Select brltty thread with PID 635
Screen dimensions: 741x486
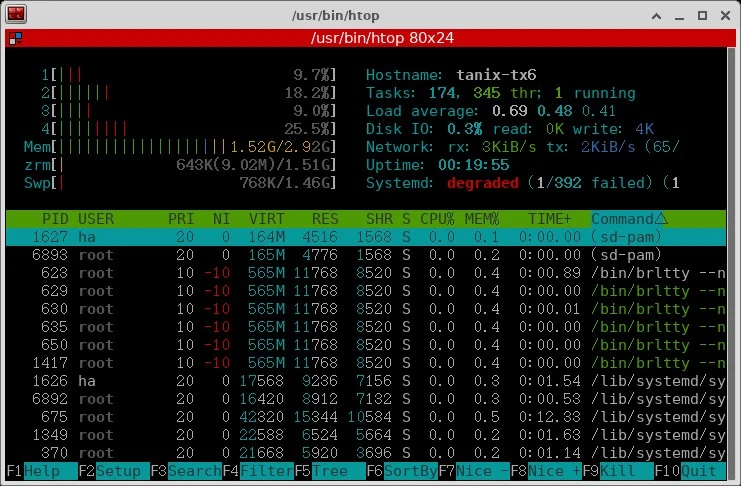(366, 327)
